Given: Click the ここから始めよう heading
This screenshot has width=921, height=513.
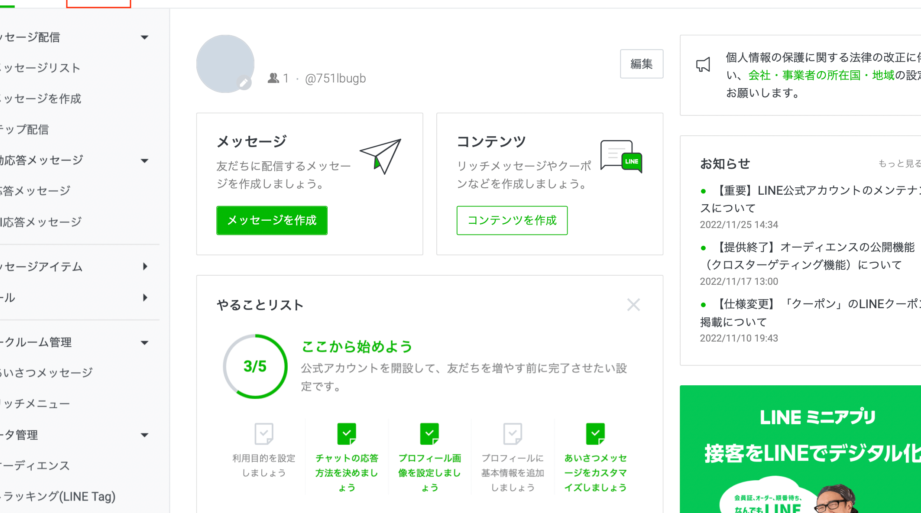Looking at the screenshot, I should [x=357, y=347].
